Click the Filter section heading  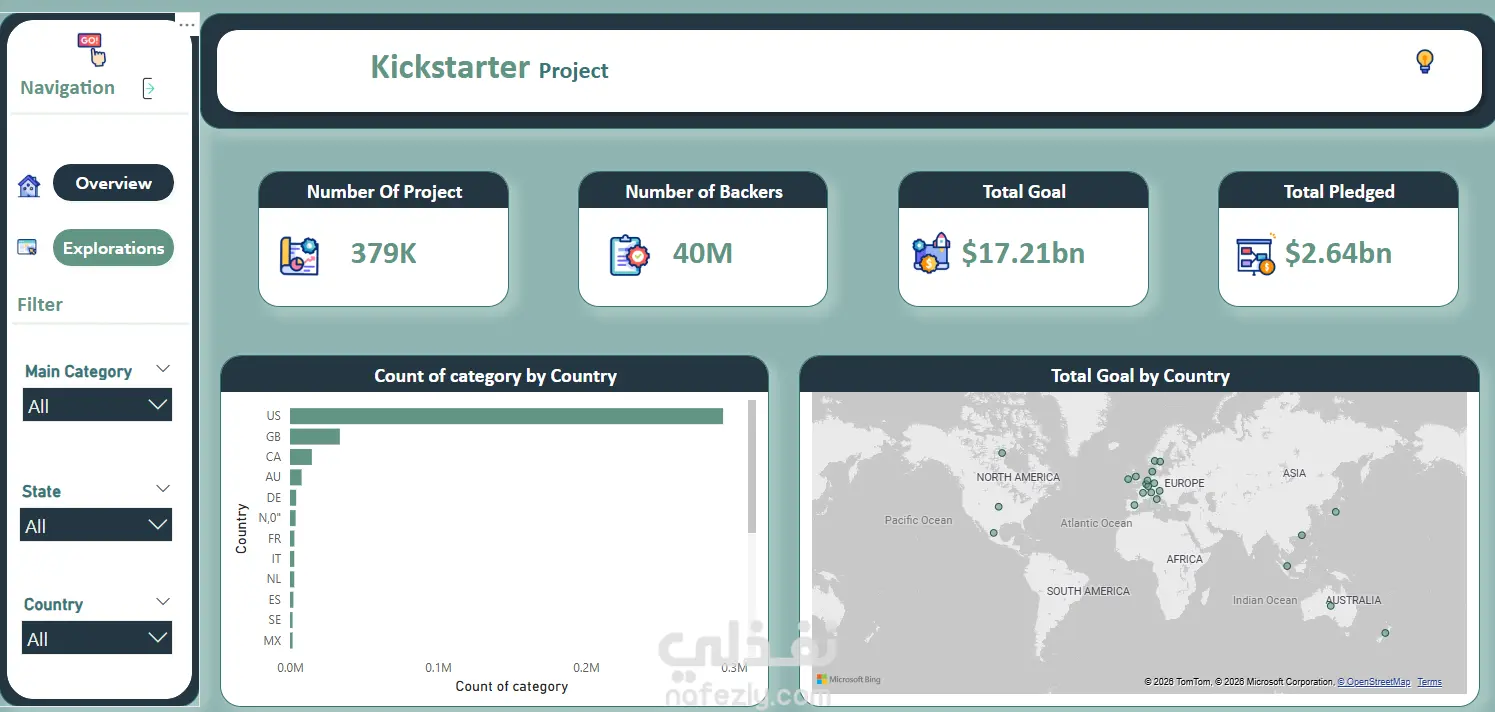tap(40, 304)
